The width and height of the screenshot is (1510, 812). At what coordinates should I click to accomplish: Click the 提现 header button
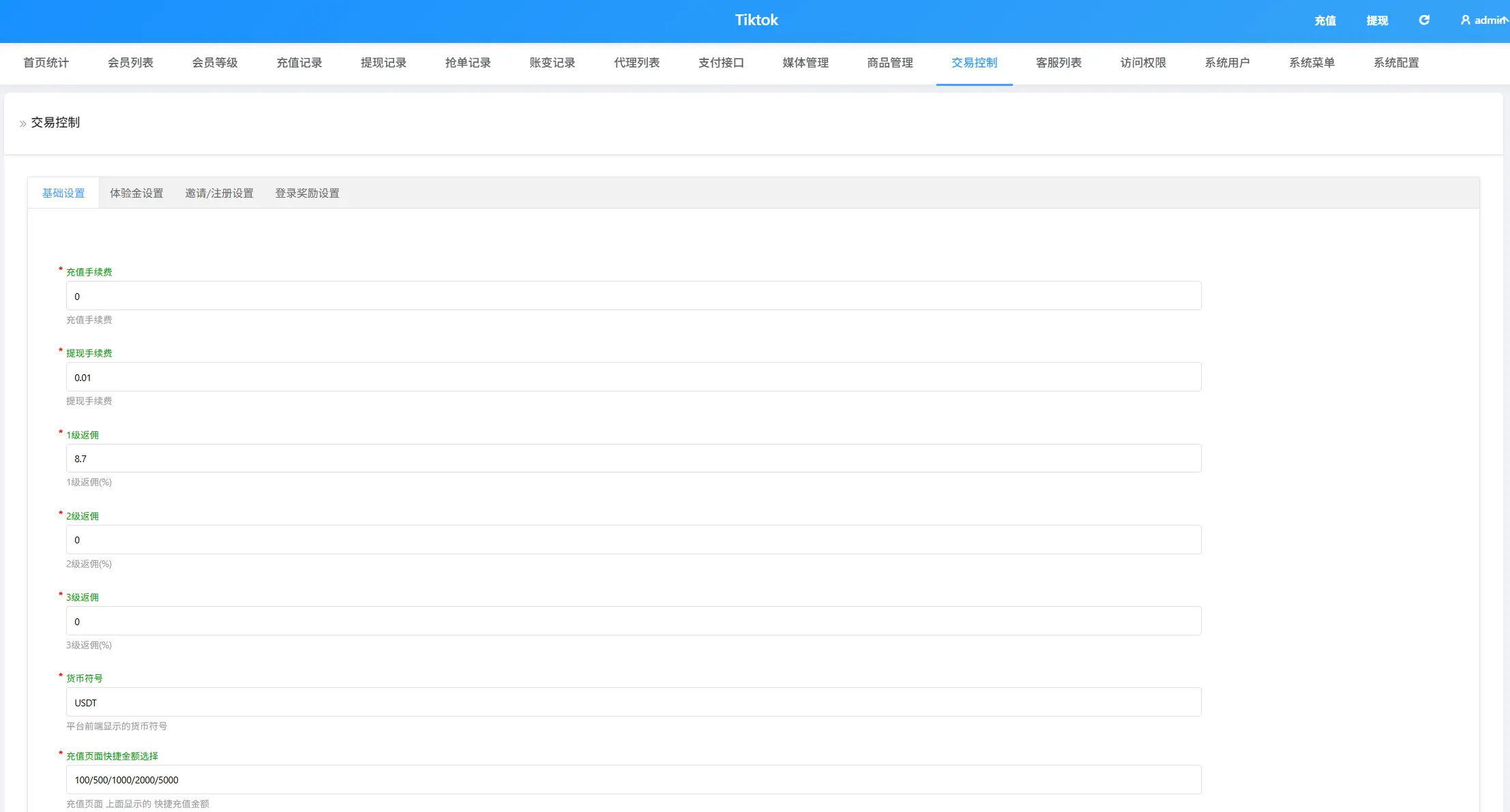pos(1377,20)
